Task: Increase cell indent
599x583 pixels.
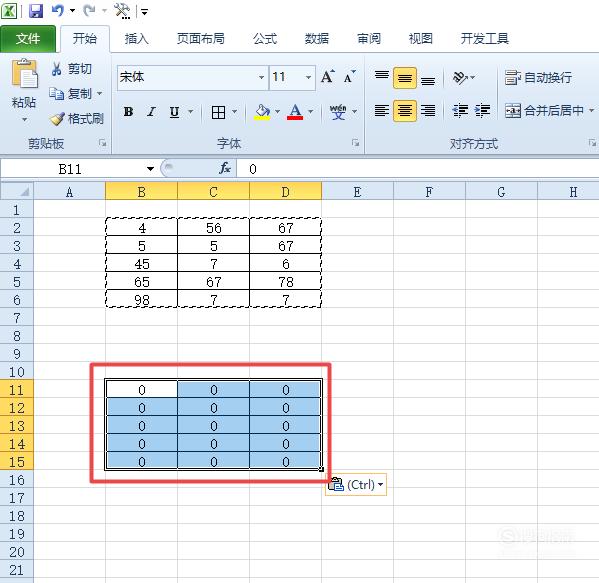Action: (482, 111)
